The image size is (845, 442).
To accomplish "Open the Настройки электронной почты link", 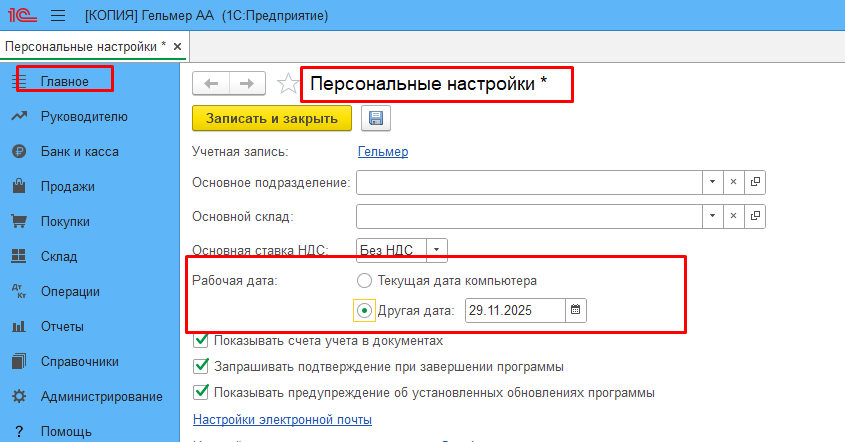I will [x=282, y=419].
